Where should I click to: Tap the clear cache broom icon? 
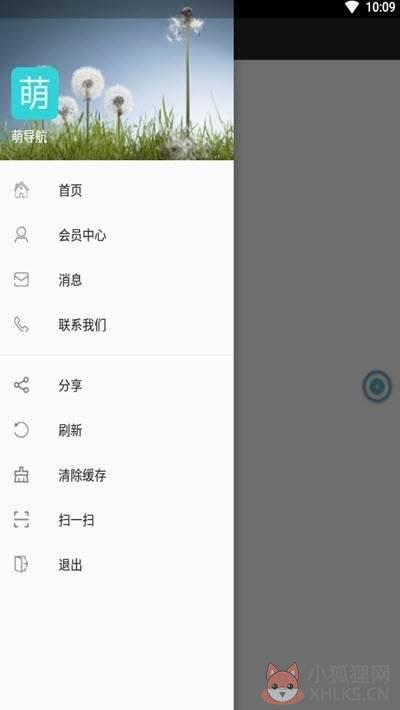tap(21, 475)
